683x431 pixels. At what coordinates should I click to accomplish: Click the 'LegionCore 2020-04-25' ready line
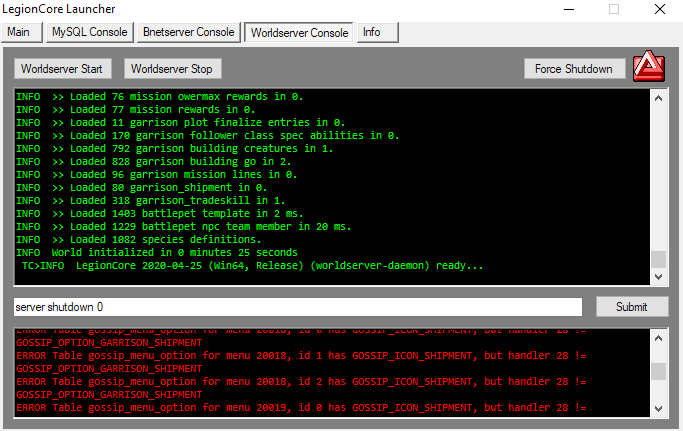pos(253,265)
